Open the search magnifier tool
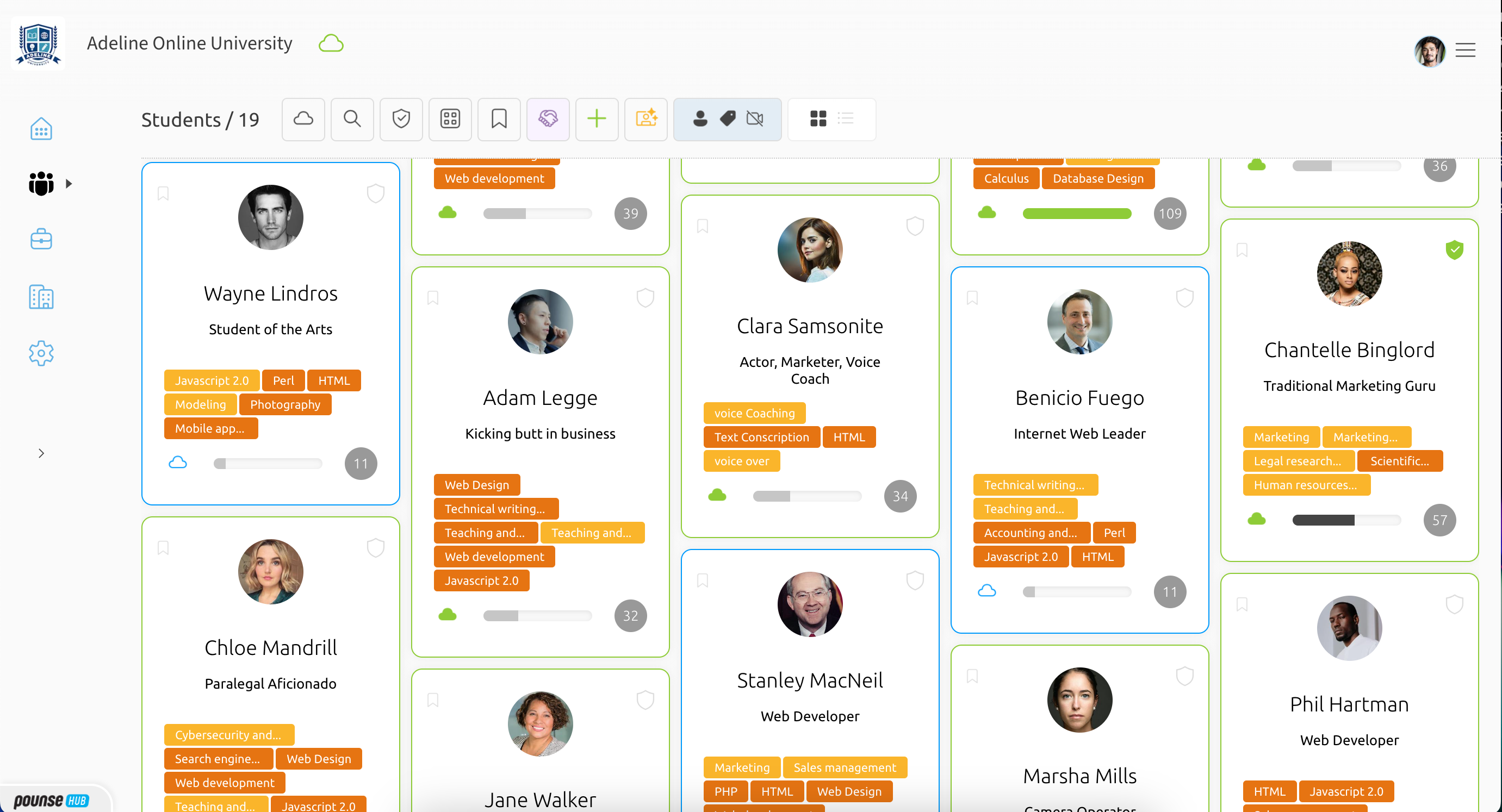This screenshot has height=812, width=1502. 352,119
